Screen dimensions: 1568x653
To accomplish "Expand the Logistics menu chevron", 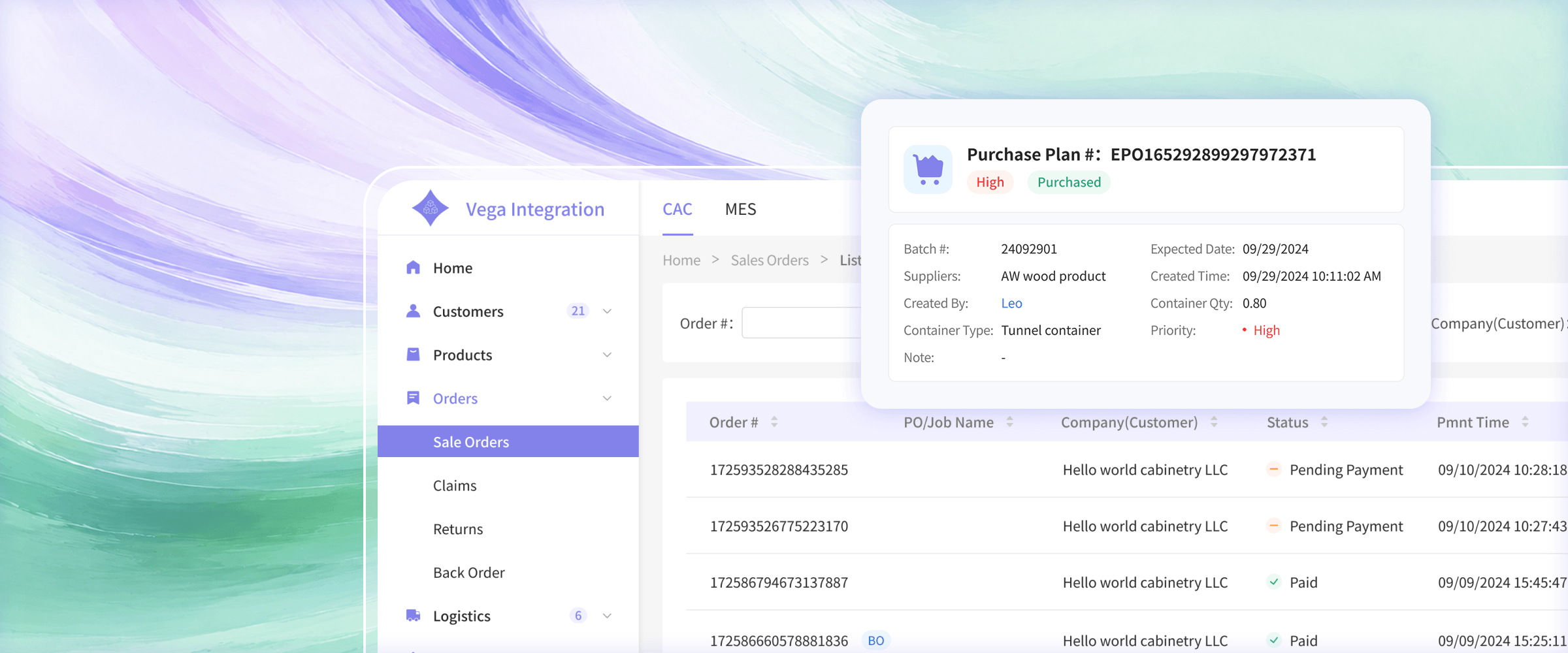I will point(607,615).
